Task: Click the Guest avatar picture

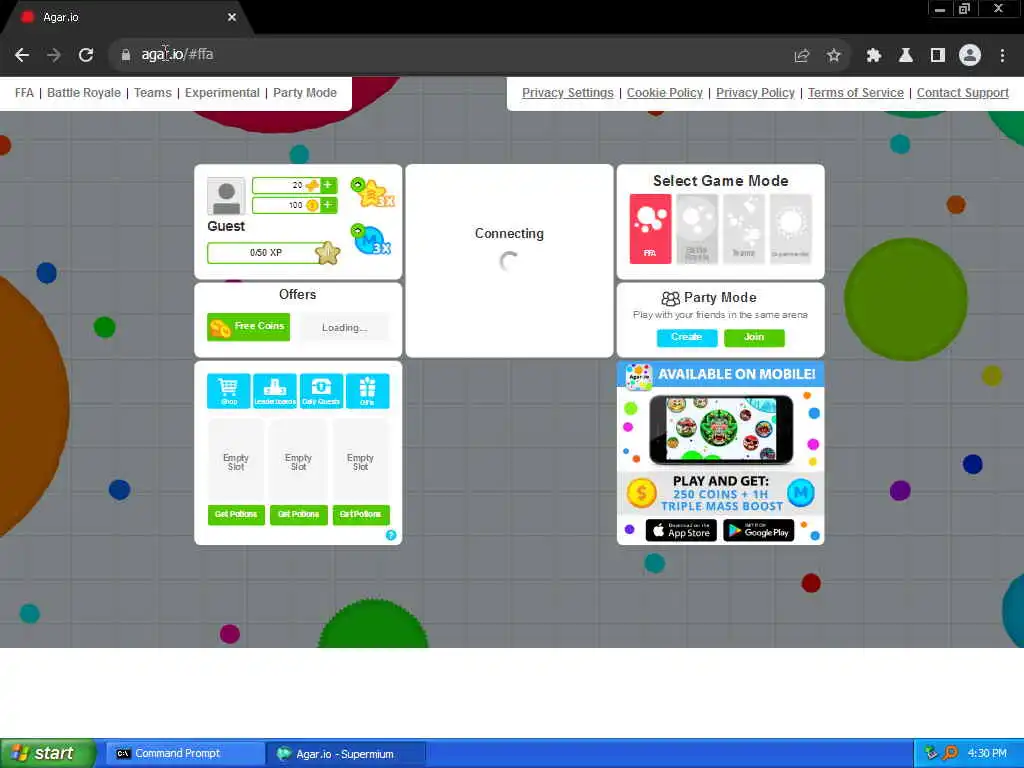Action: [226, 196]
